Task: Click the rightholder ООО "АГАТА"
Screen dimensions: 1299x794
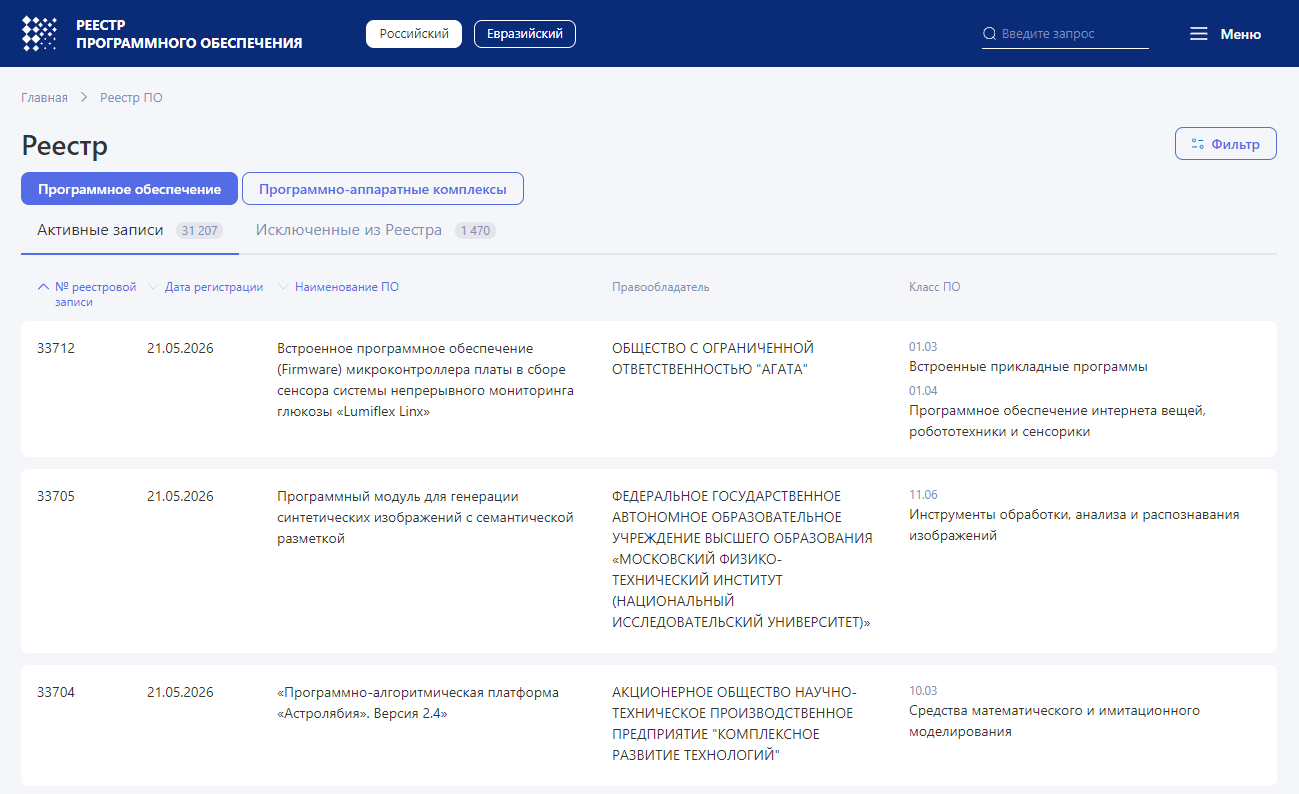Action: 713,359
